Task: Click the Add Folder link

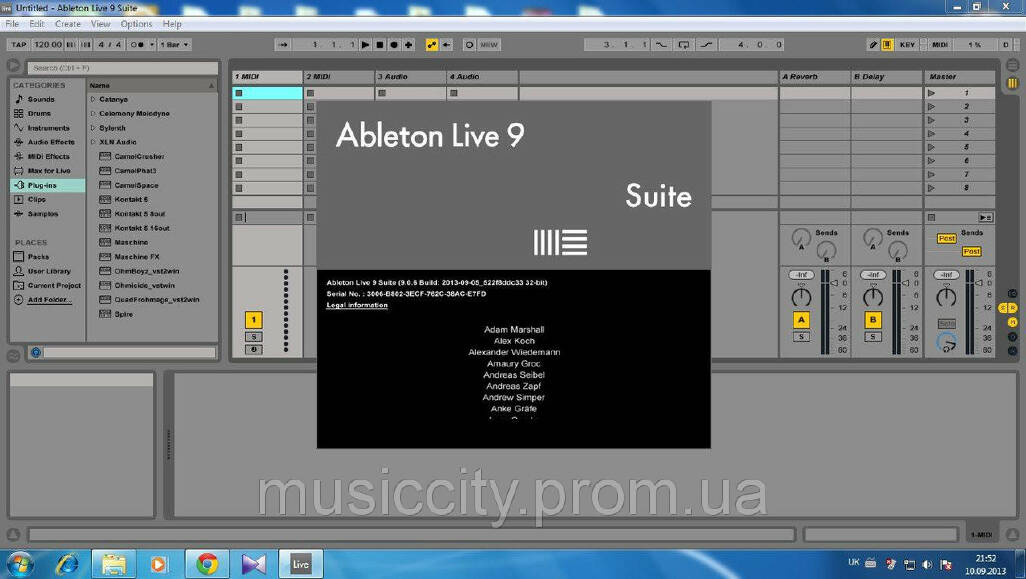Action: [50, 300]
